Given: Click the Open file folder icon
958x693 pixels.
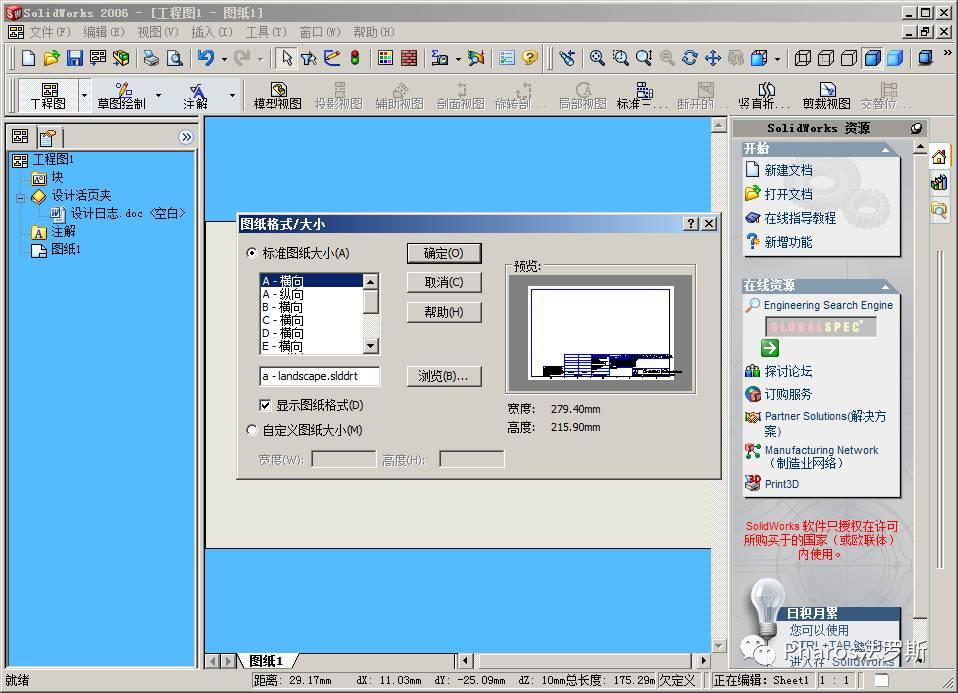Looking at the screenshot, I should [51, 58].
